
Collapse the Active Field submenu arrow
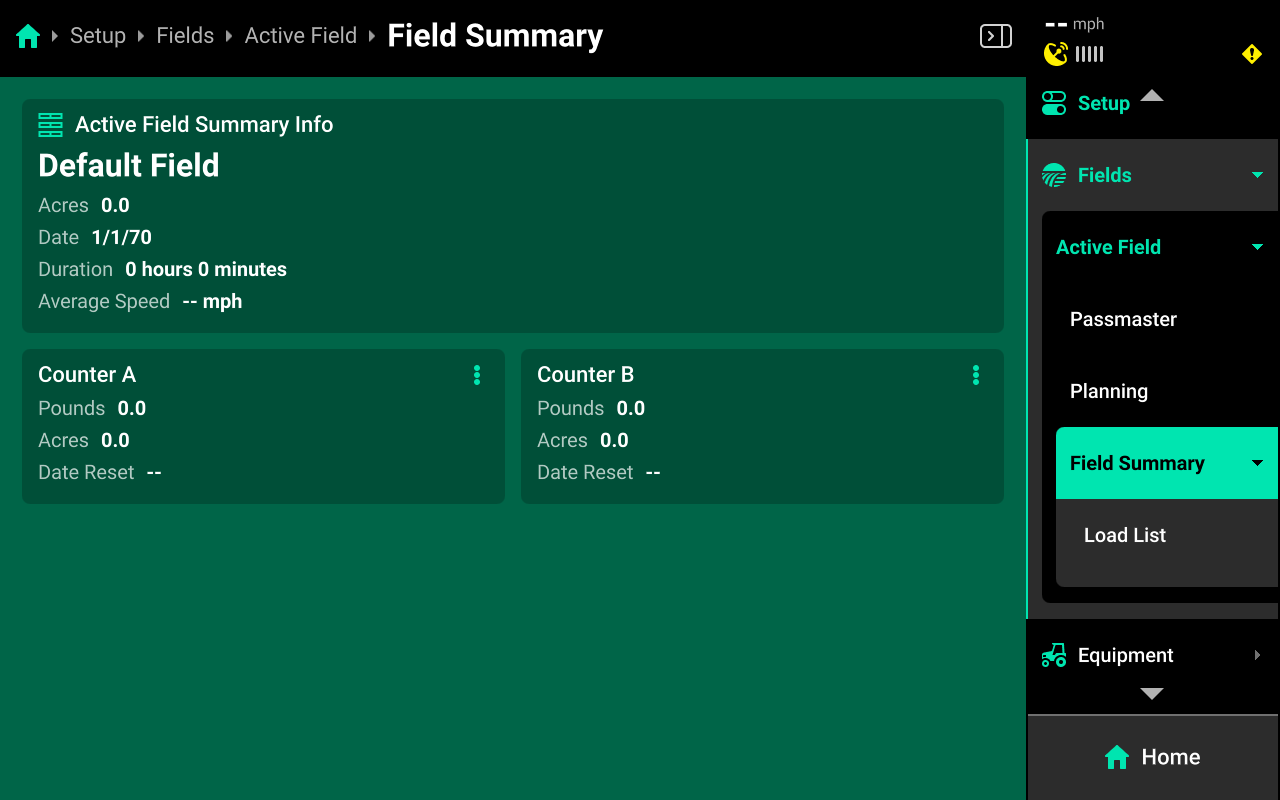(x=1257, y=247)
